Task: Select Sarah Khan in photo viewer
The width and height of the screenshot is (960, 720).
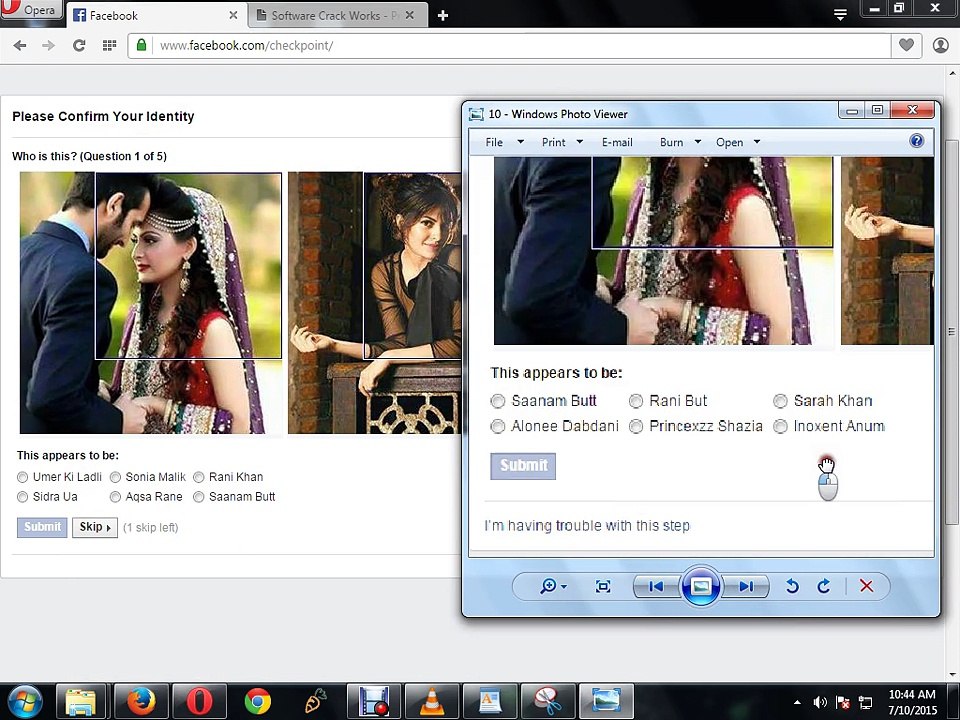Action: 780,401
